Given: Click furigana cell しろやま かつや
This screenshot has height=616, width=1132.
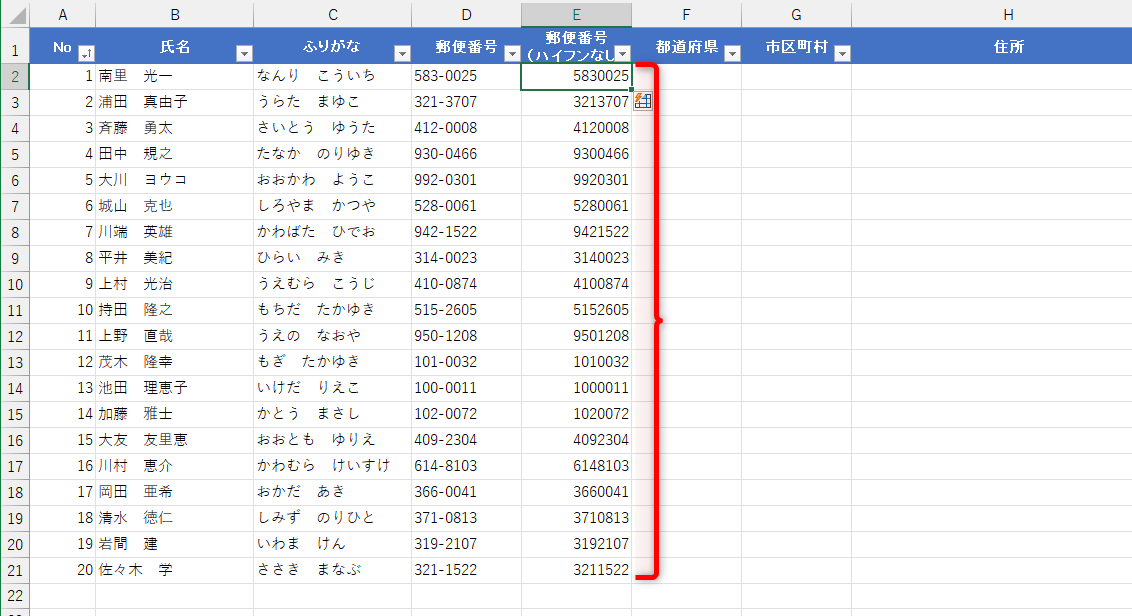Looking at the screenshot, I should [333, 206].
